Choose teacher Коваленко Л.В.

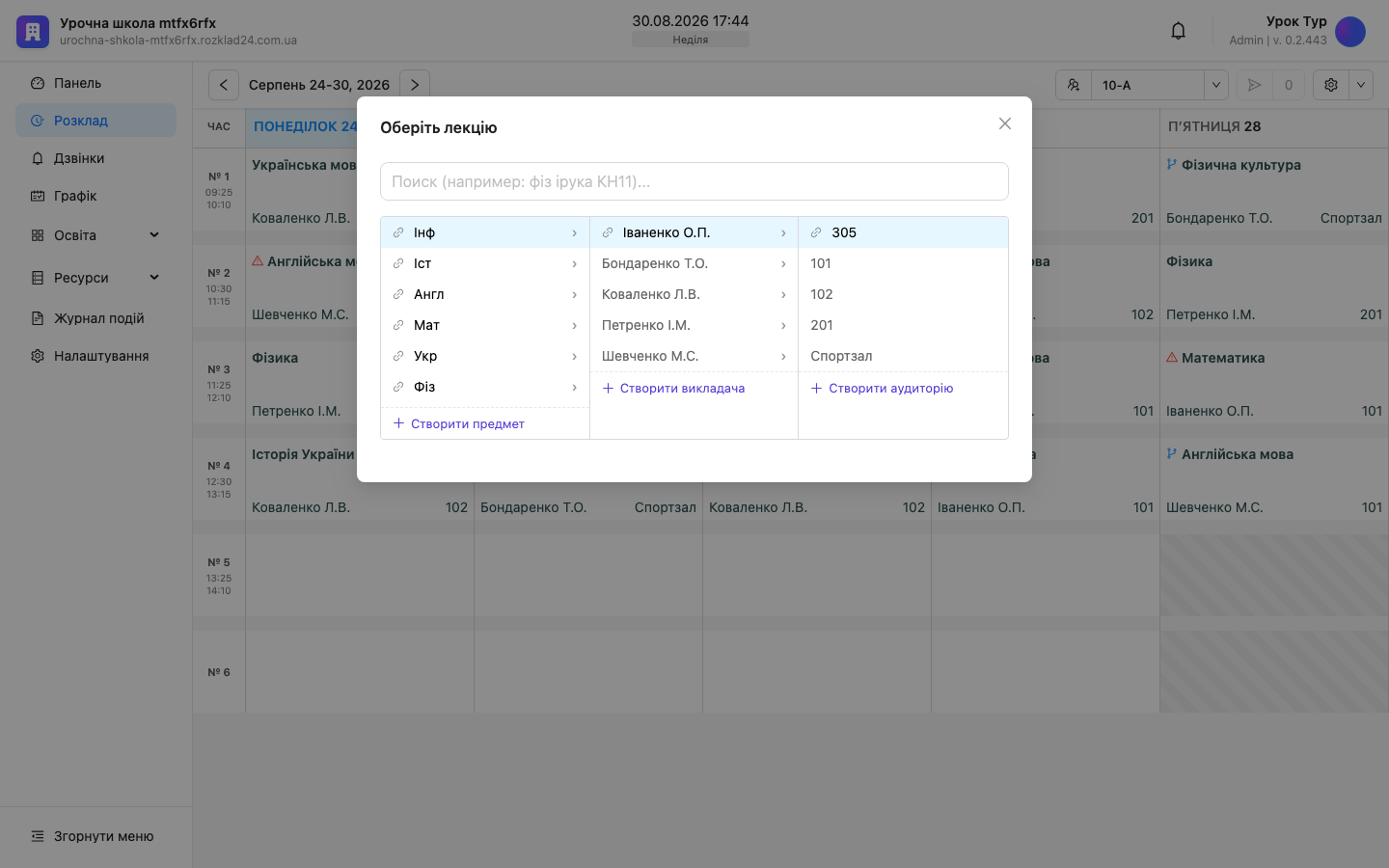coord(694,294)
